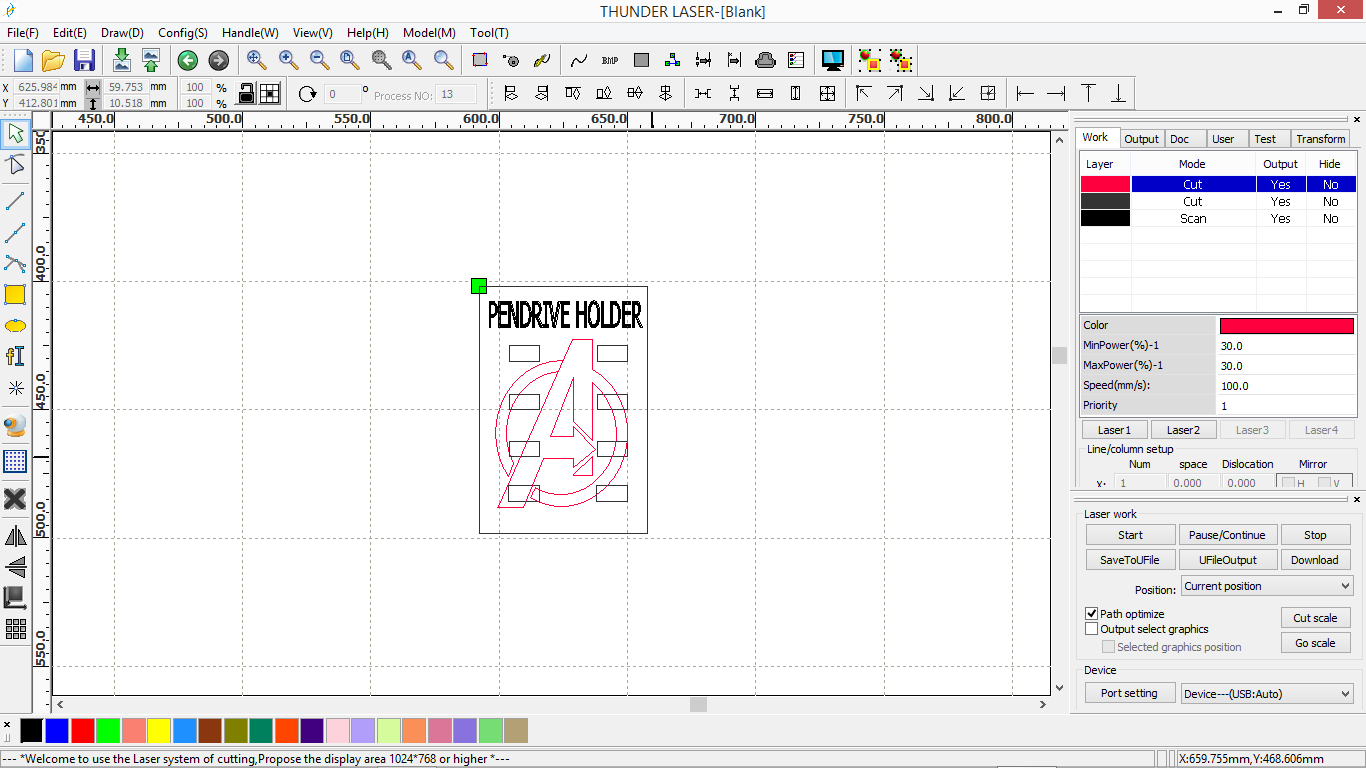Click the rotate icon next to the angle field
This screenshot has height=768, width=1366.
[x=308, y=94]
